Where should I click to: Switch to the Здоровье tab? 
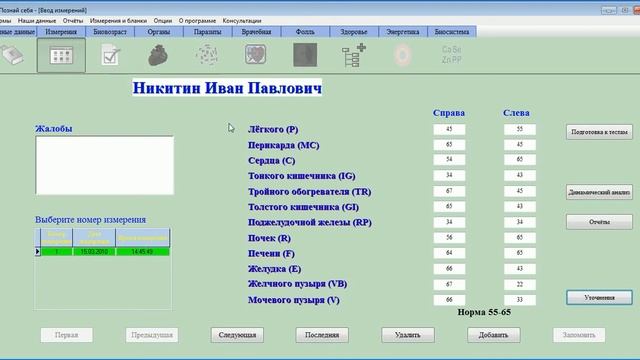point(354,31)
